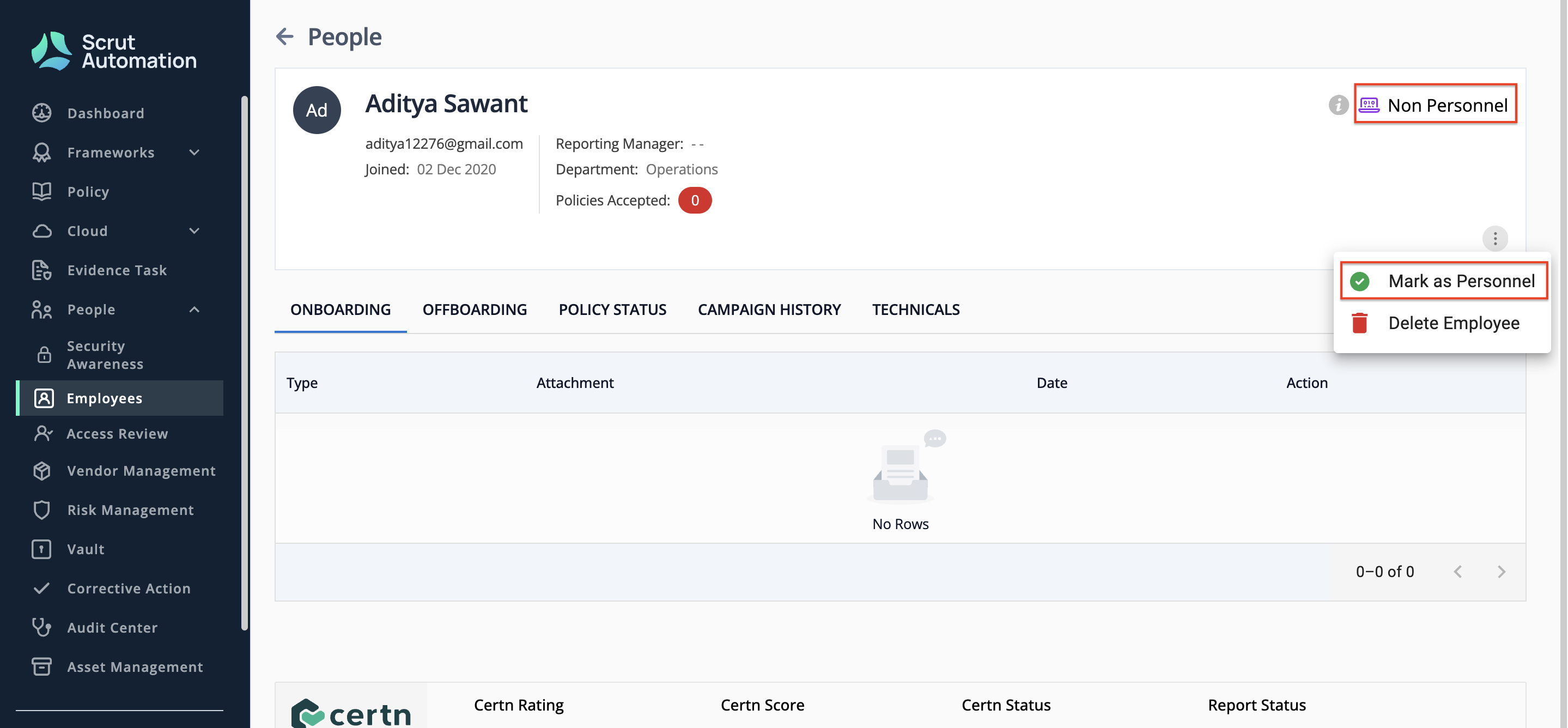Click the Policies Accepted count badge 0
This screenshot has width=1568, height=728.
click(695, 201)
